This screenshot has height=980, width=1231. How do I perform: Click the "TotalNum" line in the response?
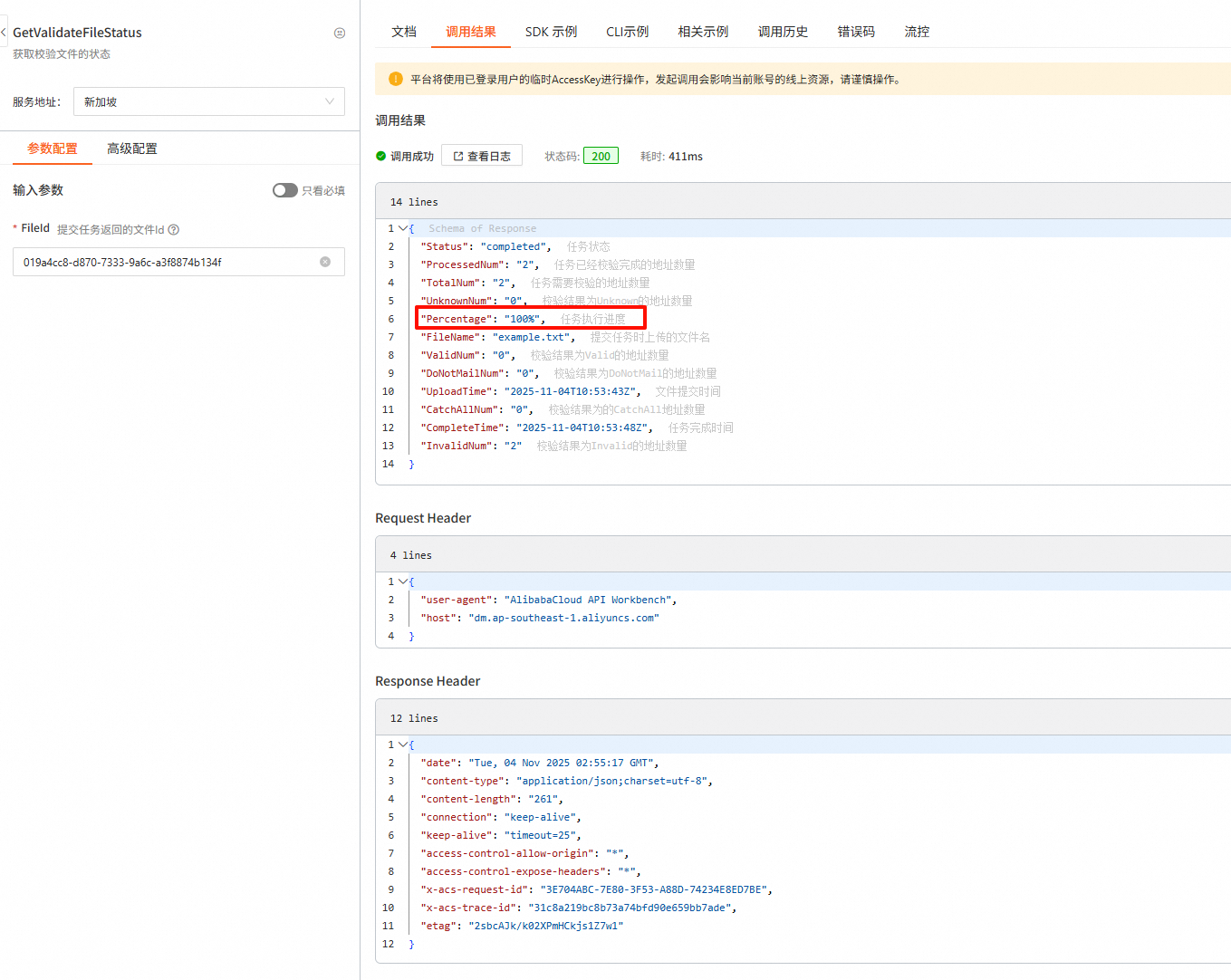(468, 283)
